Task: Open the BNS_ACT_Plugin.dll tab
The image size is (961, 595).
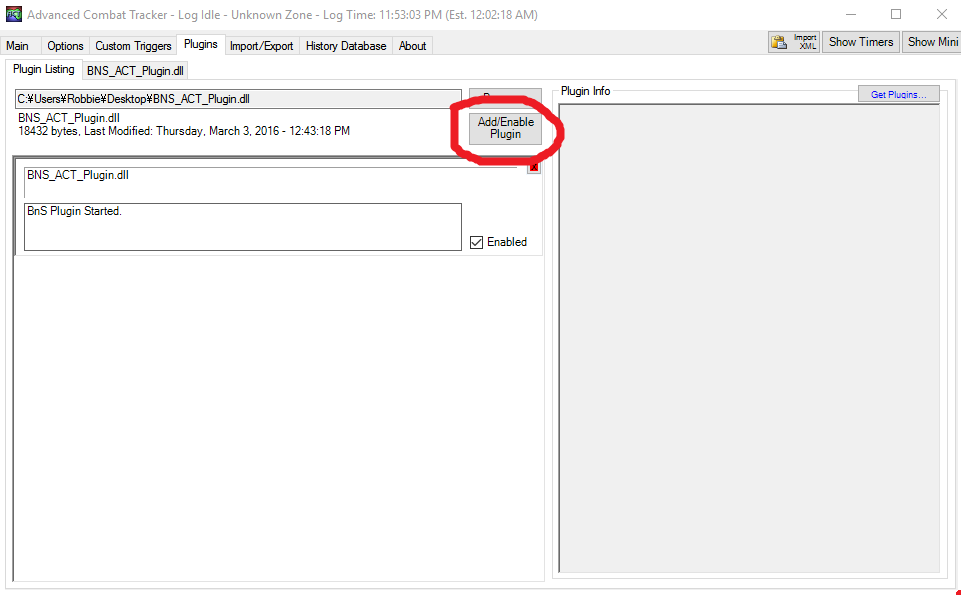Action: (134, 70)
